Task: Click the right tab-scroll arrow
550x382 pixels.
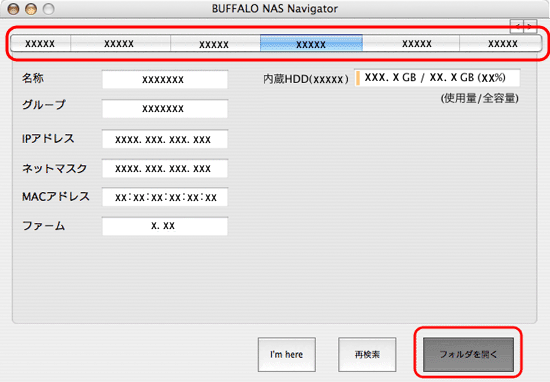Action: tap(530, 27)
